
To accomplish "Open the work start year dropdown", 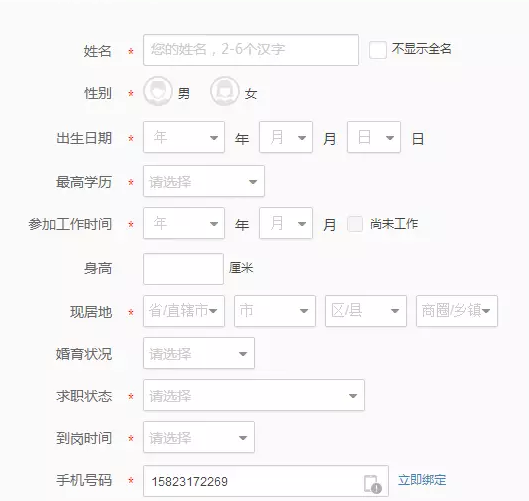I will tap(184, 223).
